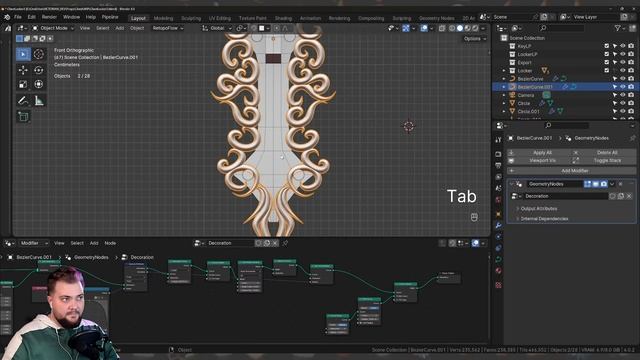The width and height of the screenshot is (640, 360).
Task: Open the viewport Options dropdown
Action: [475, 39]
